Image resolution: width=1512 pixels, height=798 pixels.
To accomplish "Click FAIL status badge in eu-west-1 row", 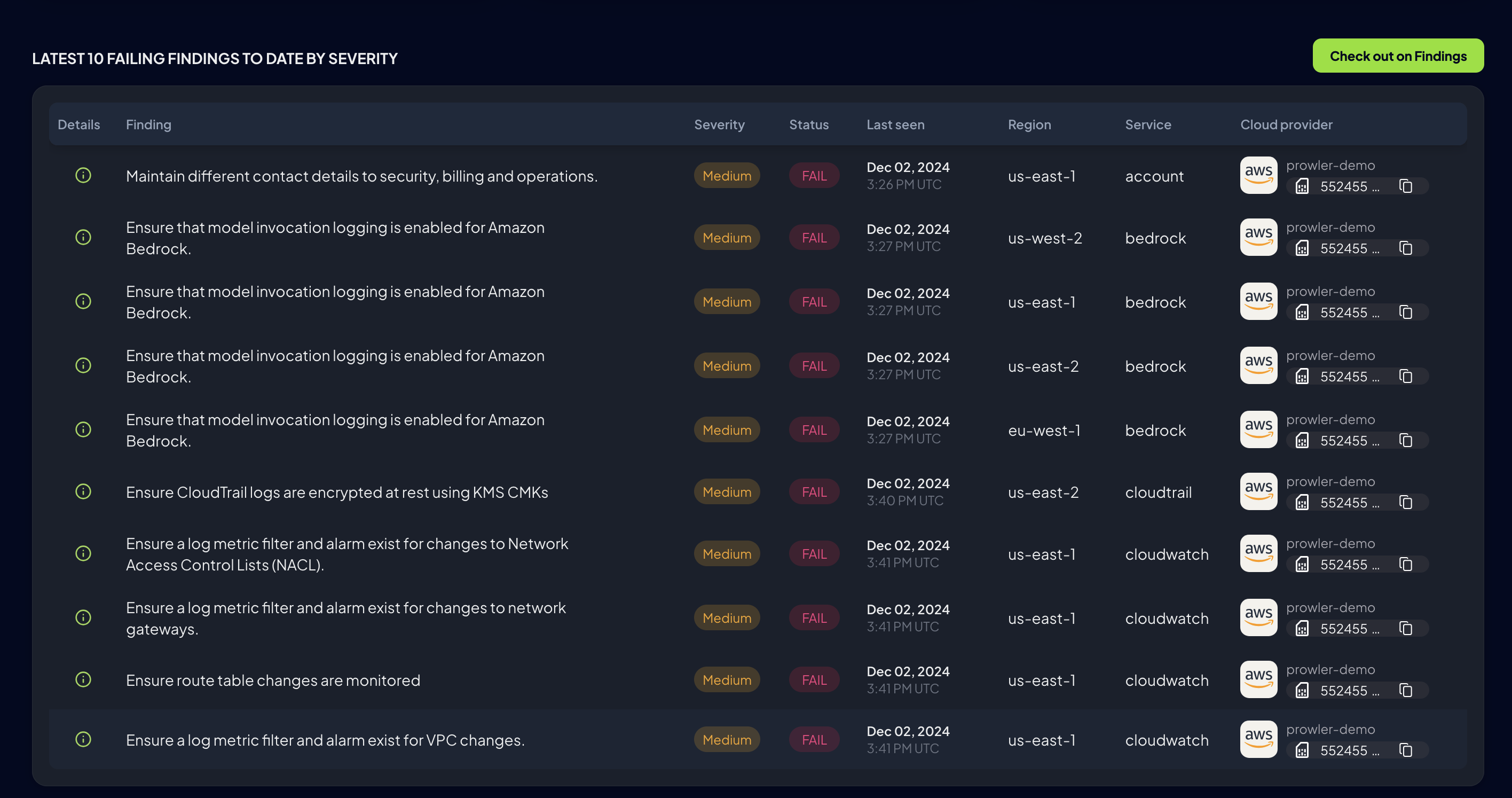I will pos(814,430).
